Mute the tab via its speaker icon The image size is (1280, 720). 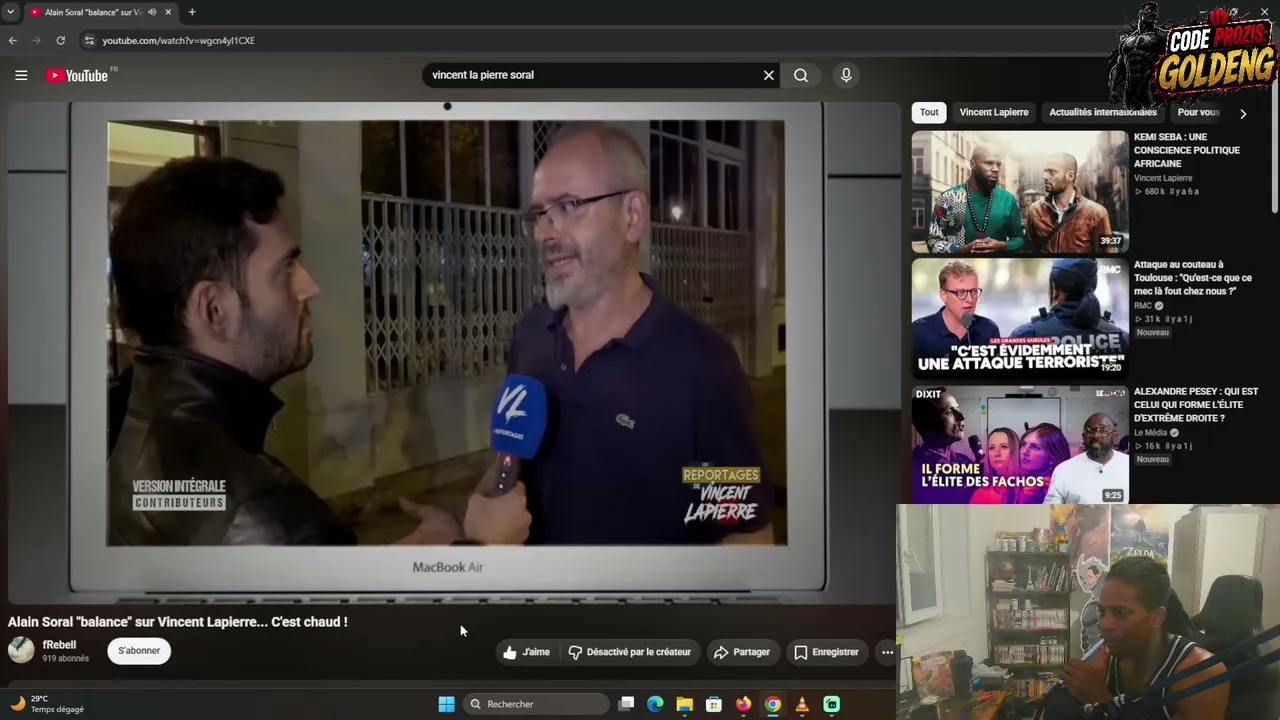152,12
